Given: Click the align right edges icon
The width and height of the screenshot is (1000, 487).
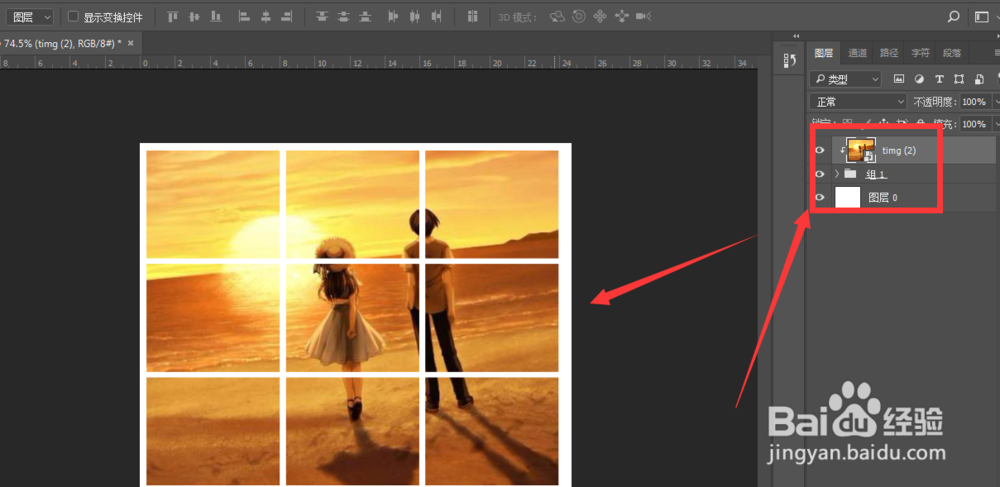Looking at the screenshot, I should point(287,17).
